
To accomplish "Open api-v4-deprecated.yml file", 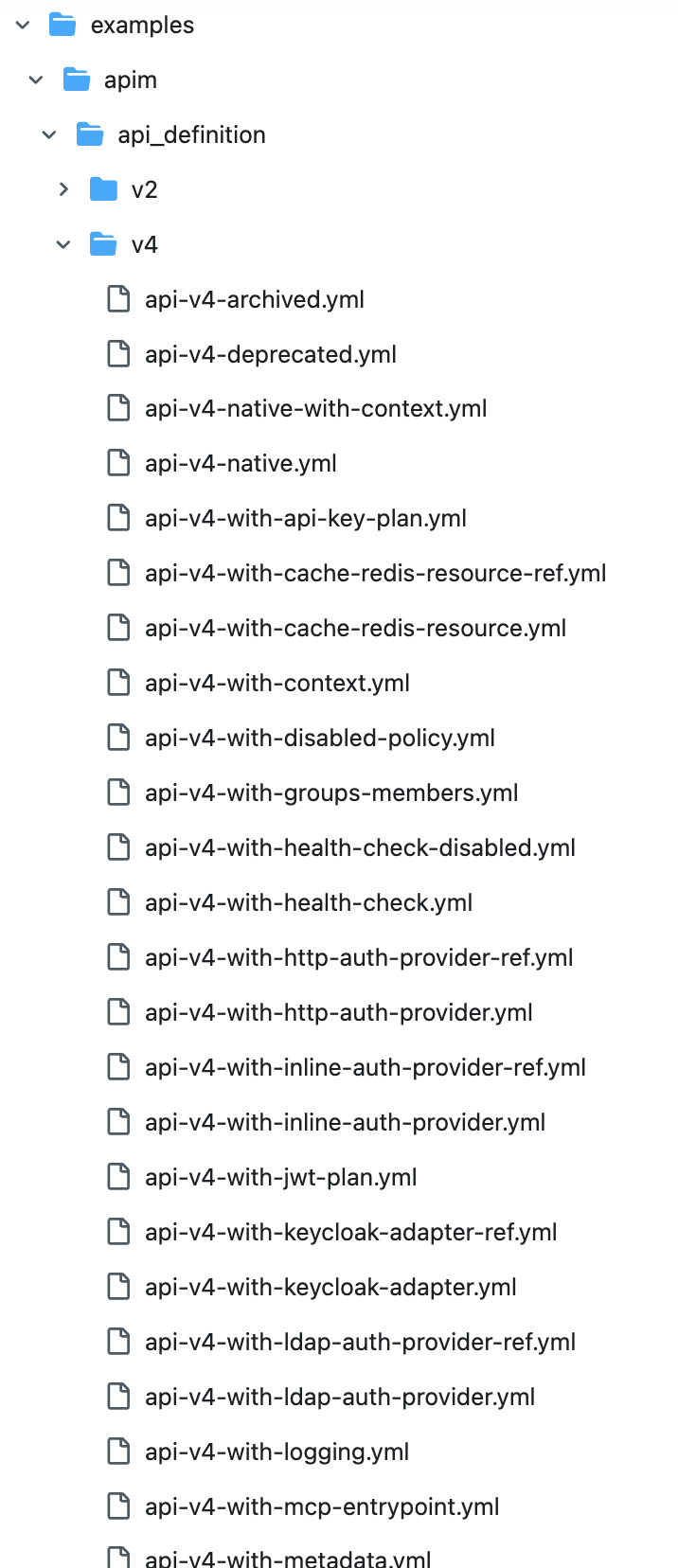I will tap(270, 355).
